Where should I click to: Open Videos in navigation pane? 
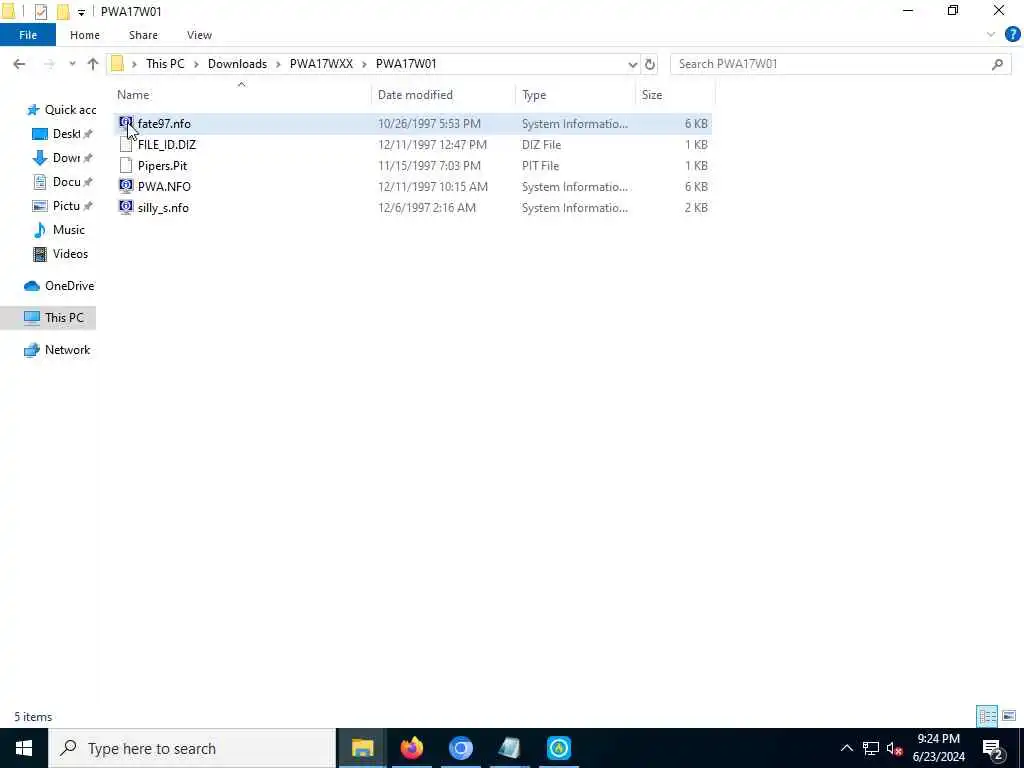60,253
